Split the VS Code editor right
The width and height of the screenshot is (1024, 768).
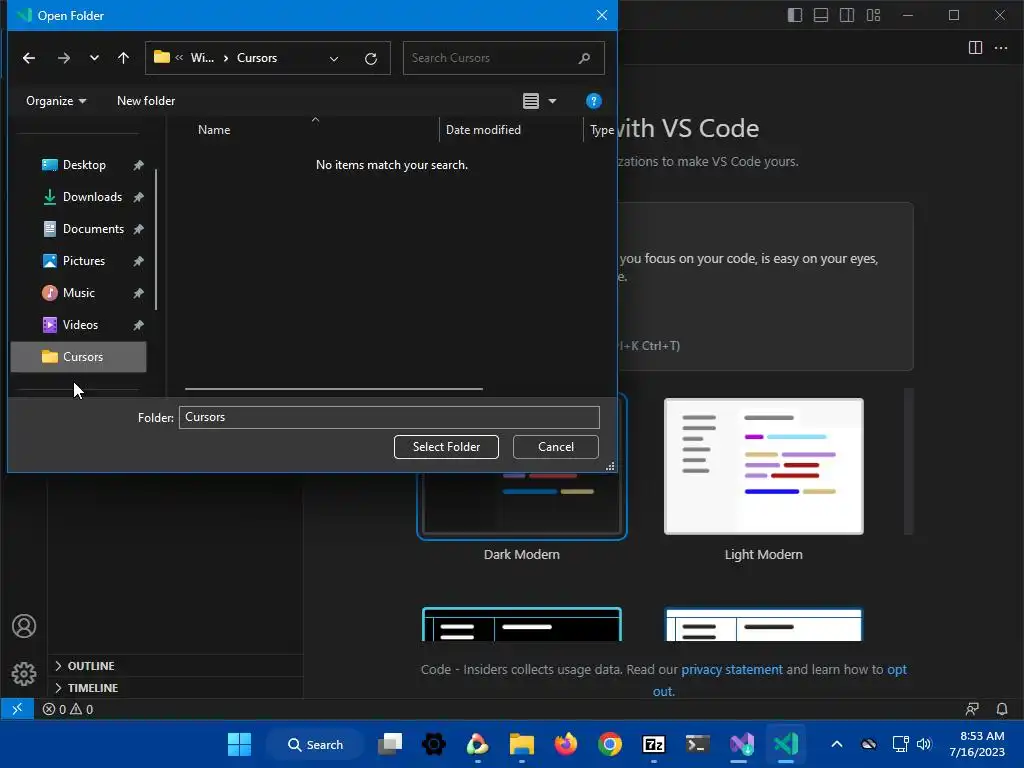click(x=975, y=48)
